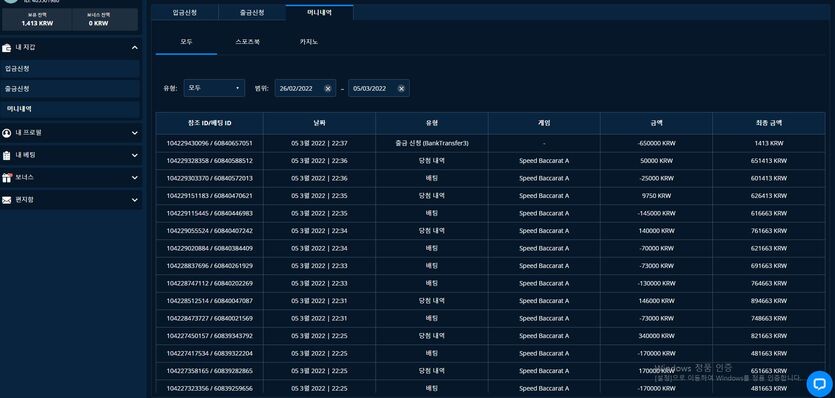Click ID cell 104229328358 / 60840588512

click(209, 161)
